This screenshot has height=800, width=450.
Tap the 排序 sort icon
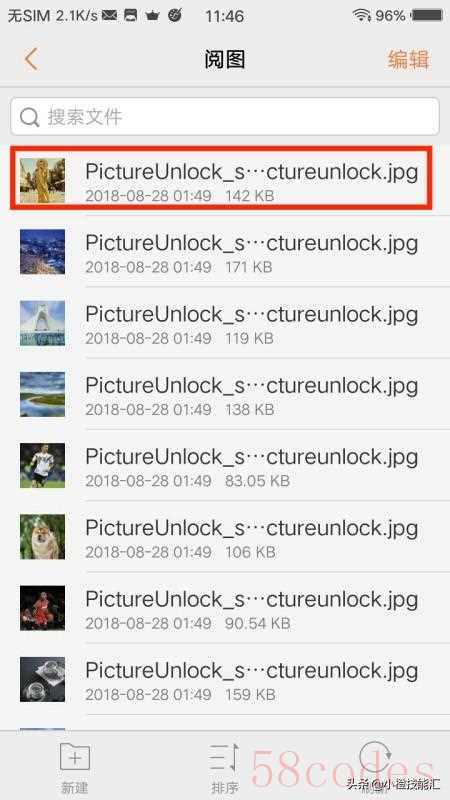tap(224, 759)
